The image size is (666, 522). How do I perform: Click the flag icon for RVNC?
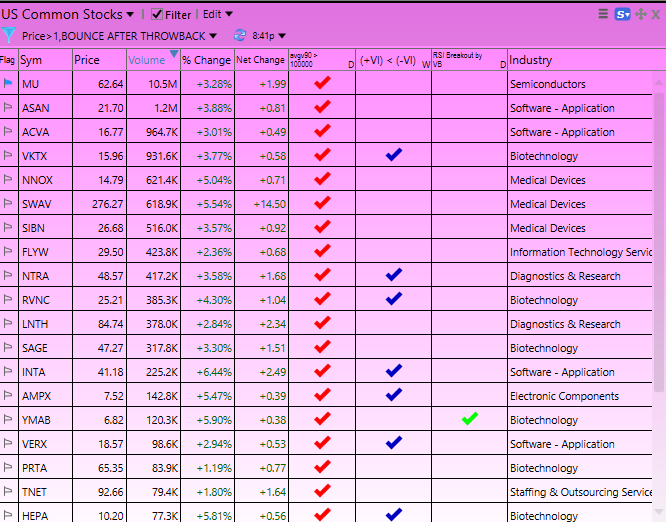coord(8,299)
